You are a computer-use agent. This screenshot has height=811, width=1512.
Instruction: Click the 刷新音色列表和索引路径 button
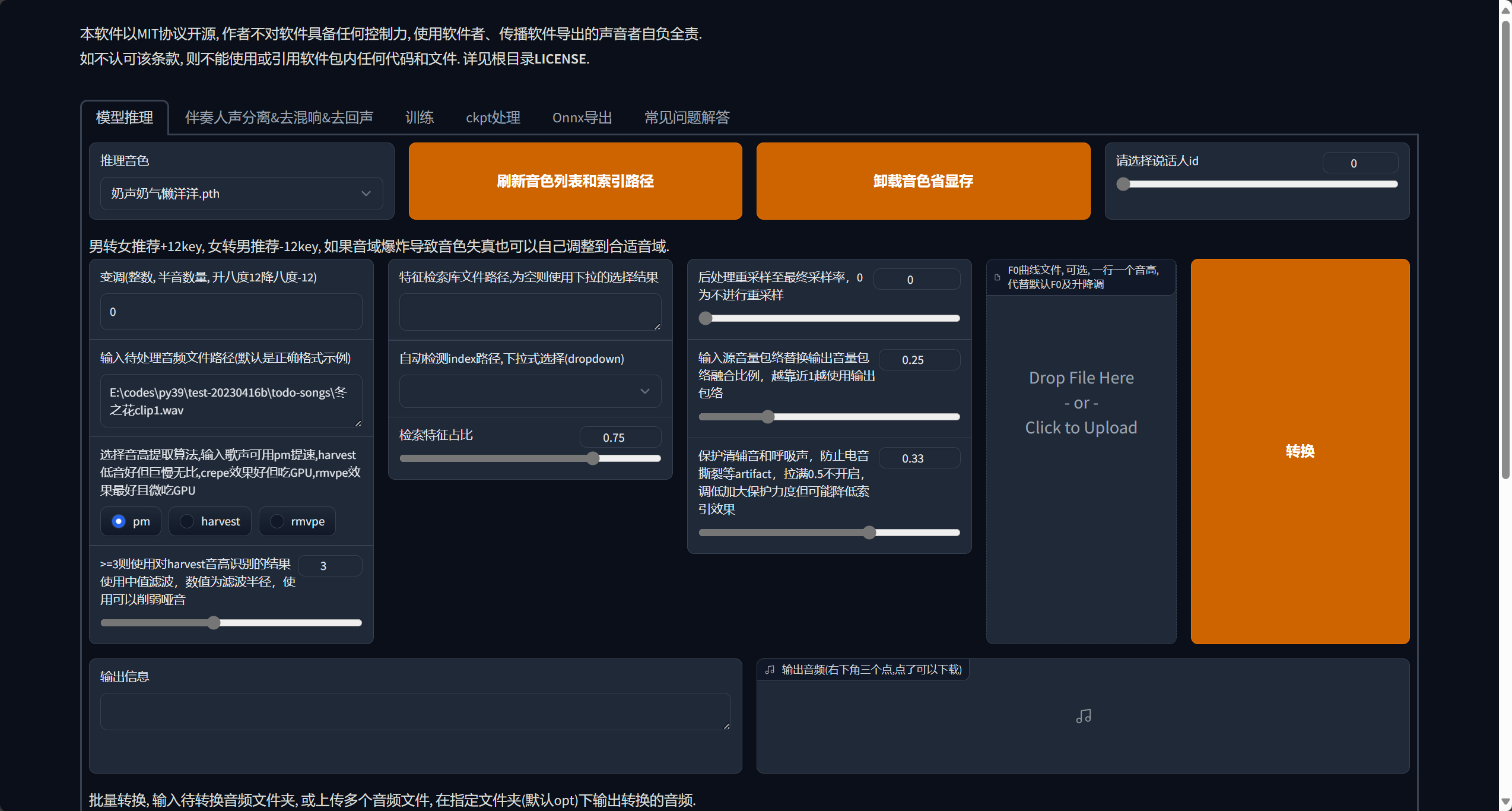(x=575, y=181)
